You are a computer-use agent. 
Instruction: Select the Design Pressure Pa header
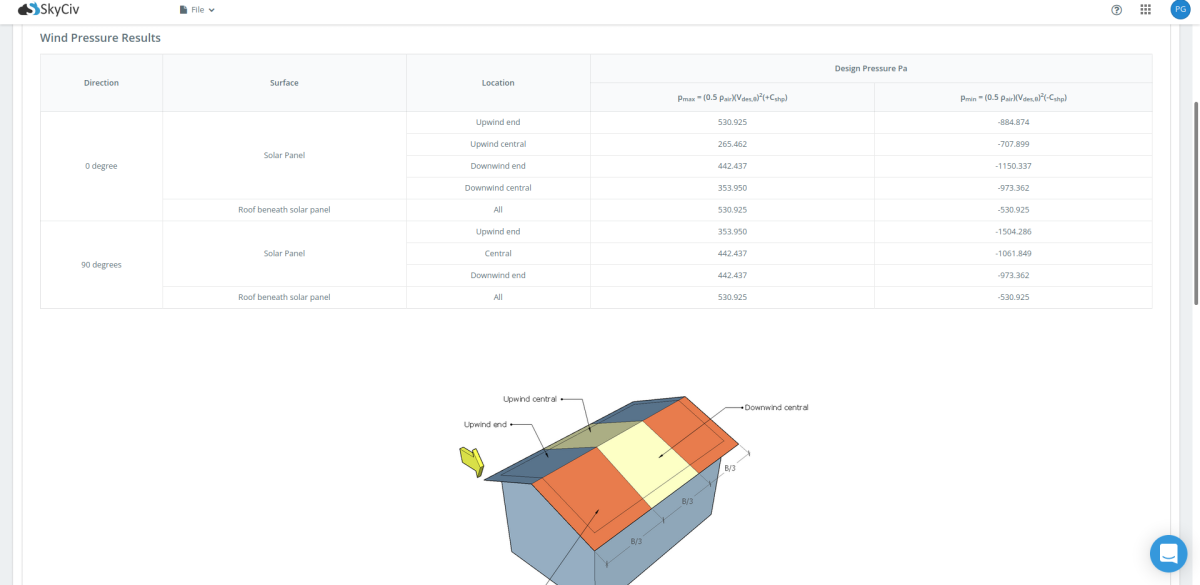pos(870,68)
